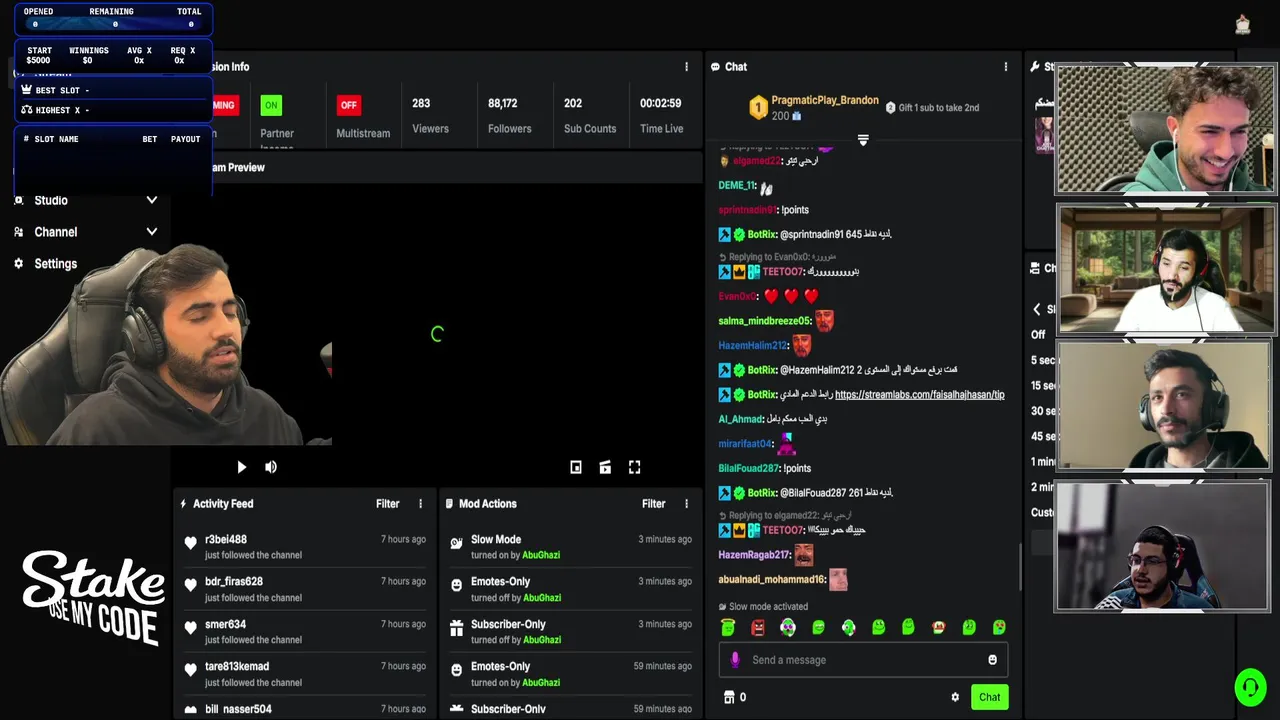Toggle the Multistream OFF badge
Image resolution: width=1280 pixels, height=720 pixels.
pos(348,105)
